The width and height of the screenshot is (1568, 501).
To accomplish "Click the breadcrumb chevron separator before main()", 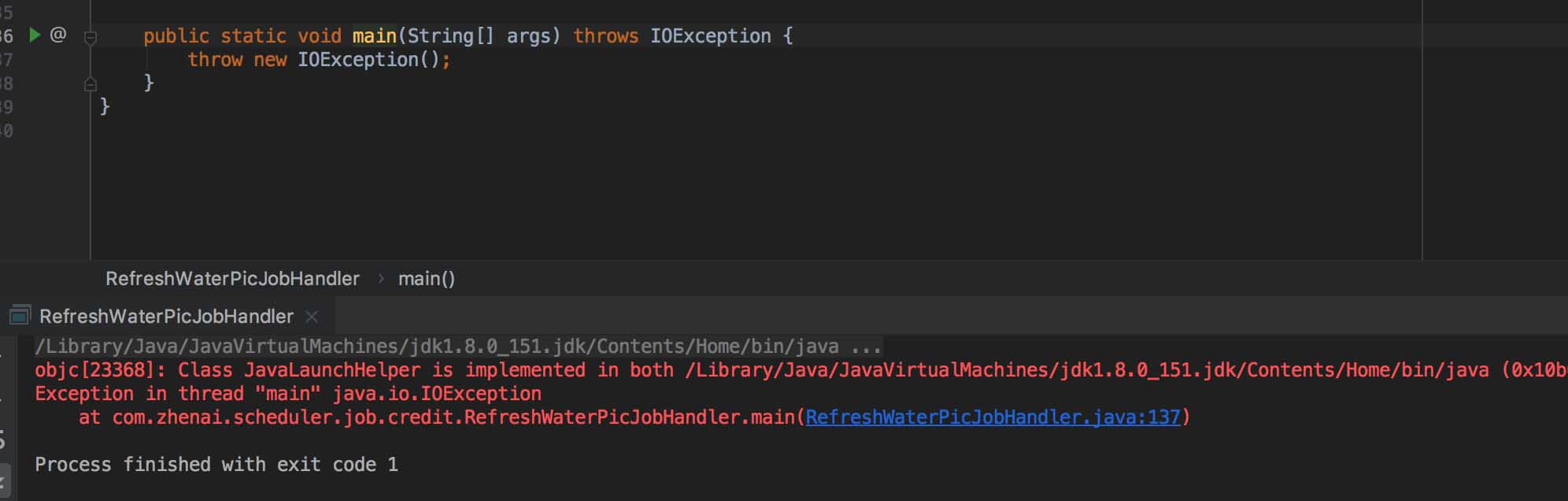I will [x=381, y=279].
